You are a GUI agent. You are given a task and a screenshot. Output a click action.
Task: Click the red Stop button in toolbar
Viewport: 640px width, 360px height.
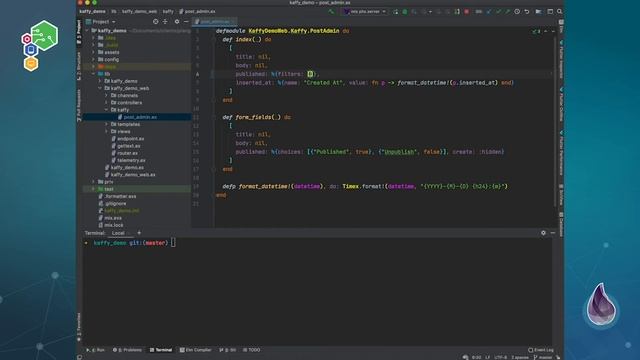(467, 11)
